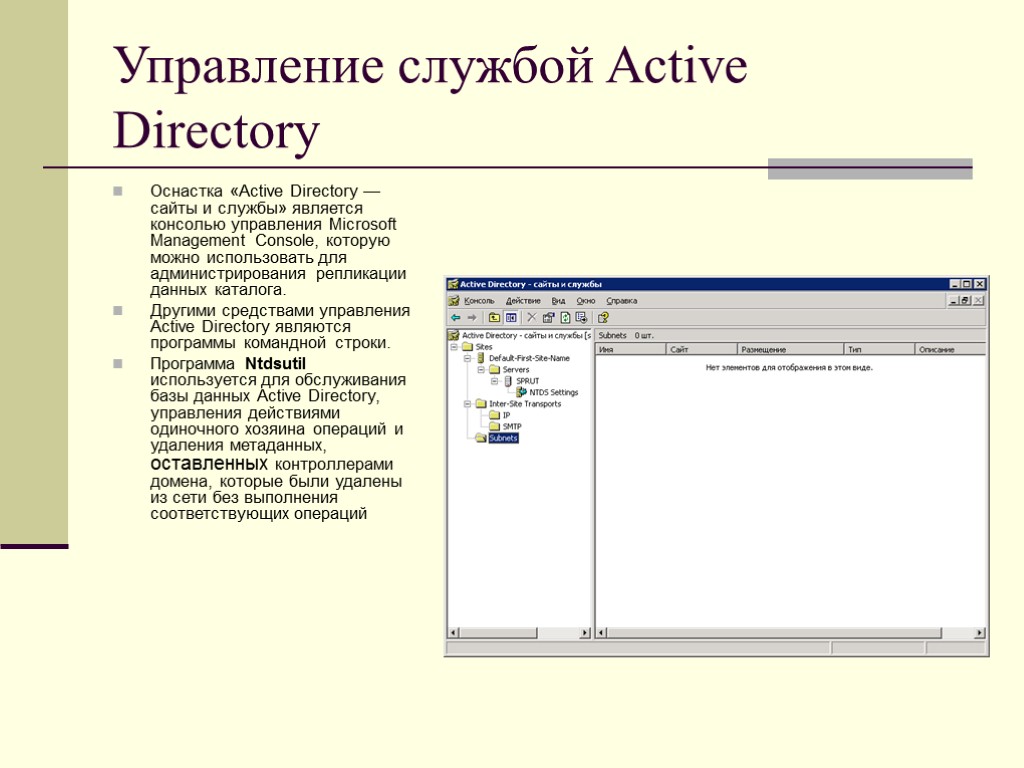
Task: Click the Export list toolbar icon
Action: [581, 317]
